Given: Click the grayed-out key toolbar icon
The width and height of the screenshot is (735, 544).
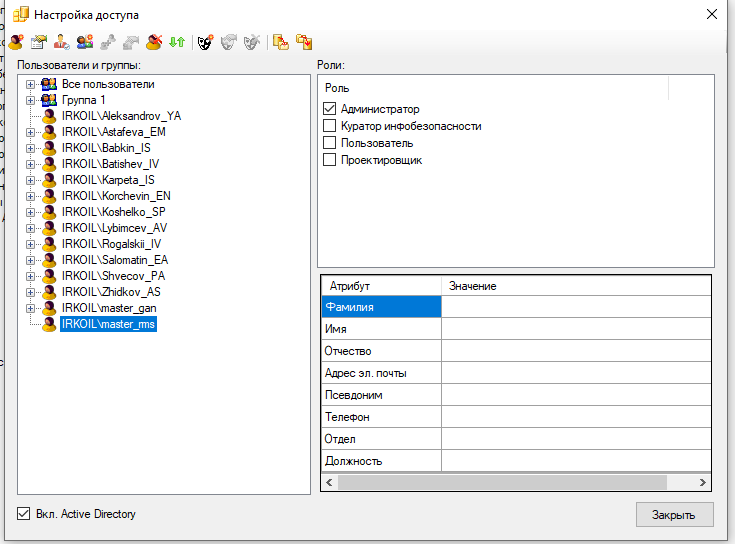Looking at the screenshot, I should (x=108, y=42).
